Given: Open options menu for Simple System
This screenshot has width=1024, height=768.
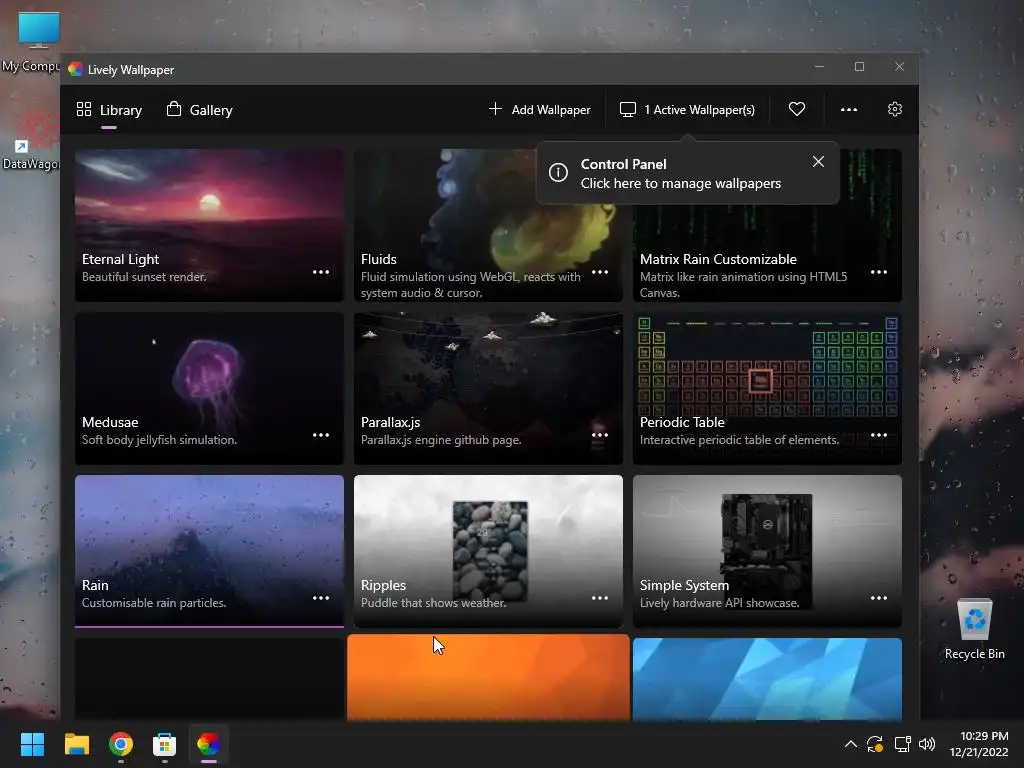Looking at the screenshot, I should coord(879,598).
